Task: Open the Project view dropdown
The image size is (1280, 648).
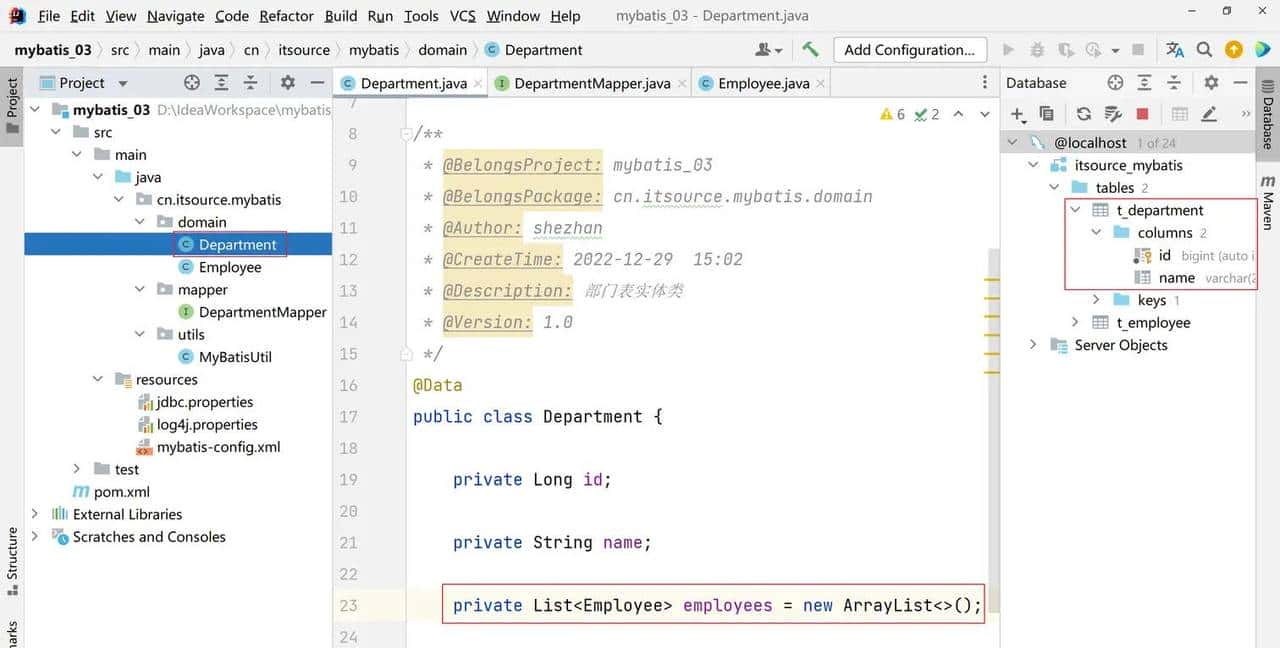Action: [x=122, y=82]
